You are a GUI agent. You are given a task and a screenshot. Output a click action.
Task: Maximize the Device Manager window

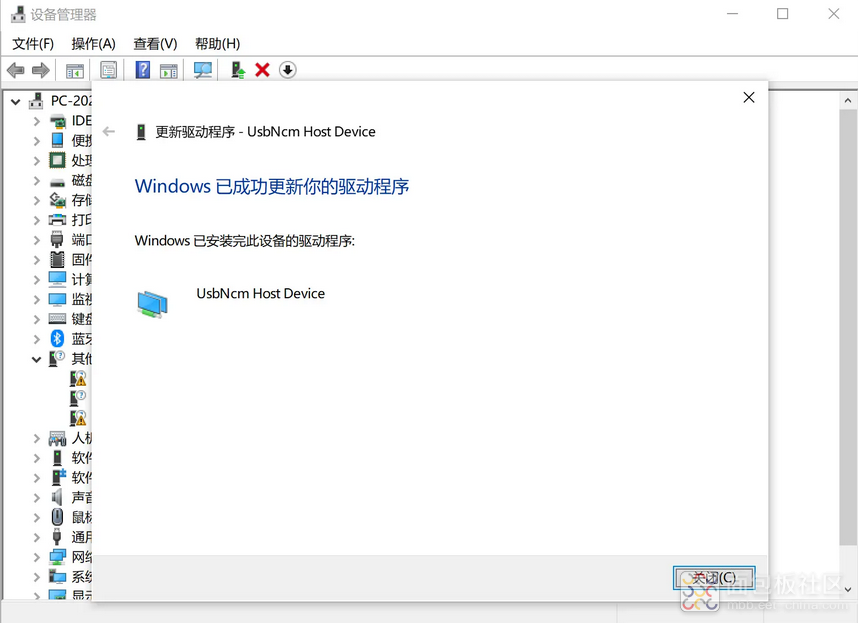782,14
